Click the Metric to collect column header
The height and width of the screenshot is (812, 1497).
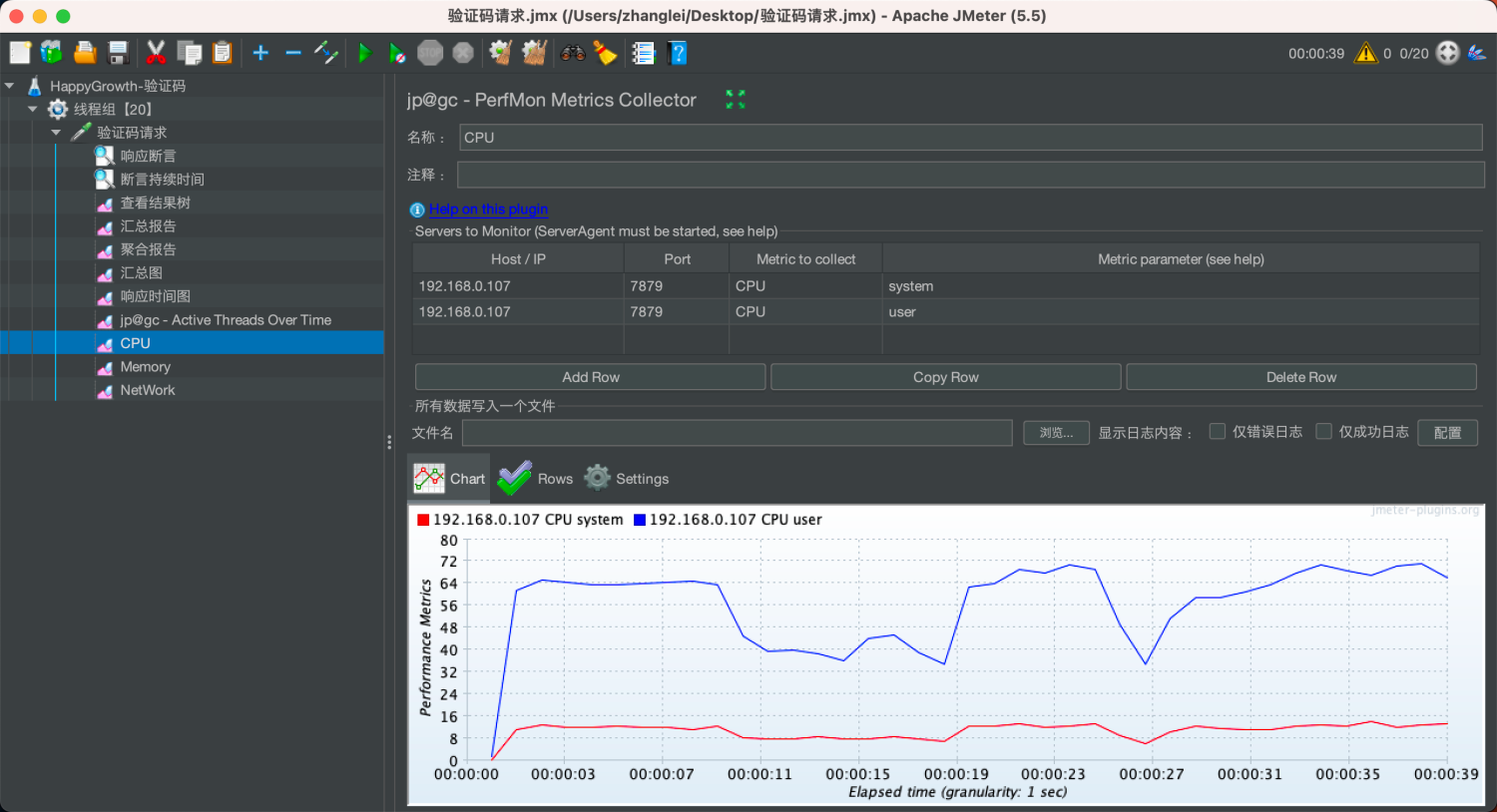tap(805, 259)
